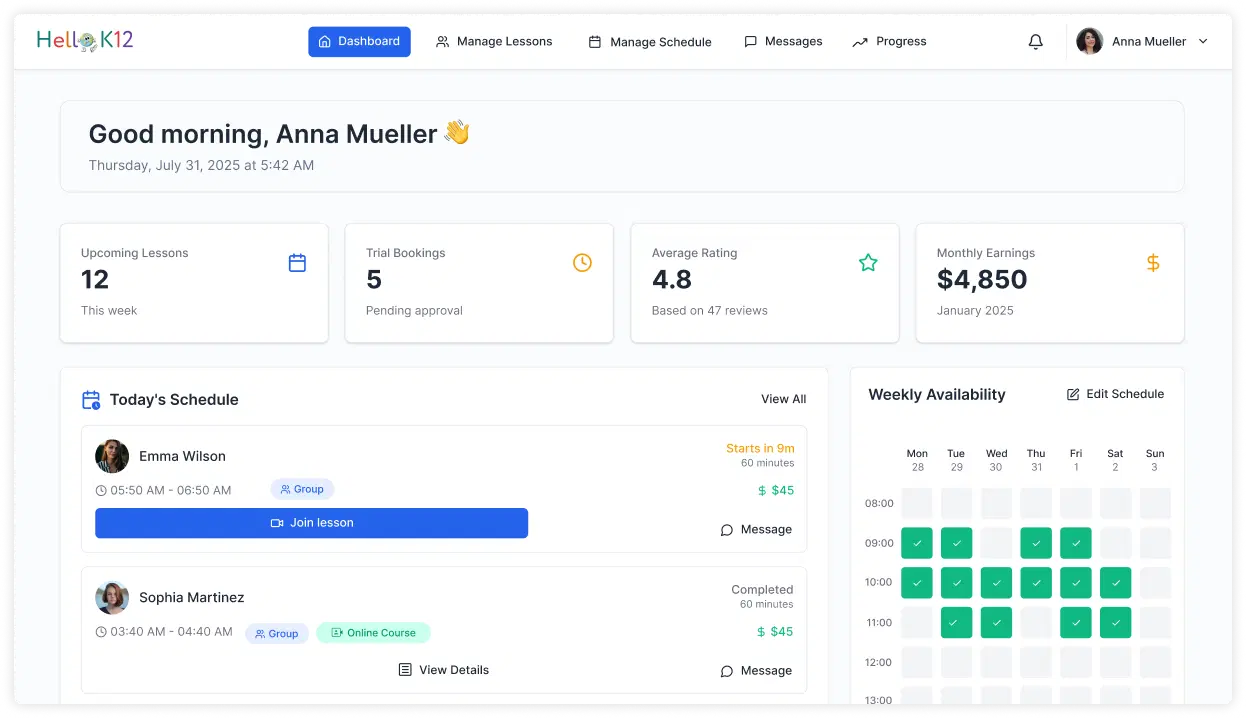Click Sophia Martinez's avatar
Viewport: 1246px width, 718px height.
pyautogui.click(x=112, y=597)
